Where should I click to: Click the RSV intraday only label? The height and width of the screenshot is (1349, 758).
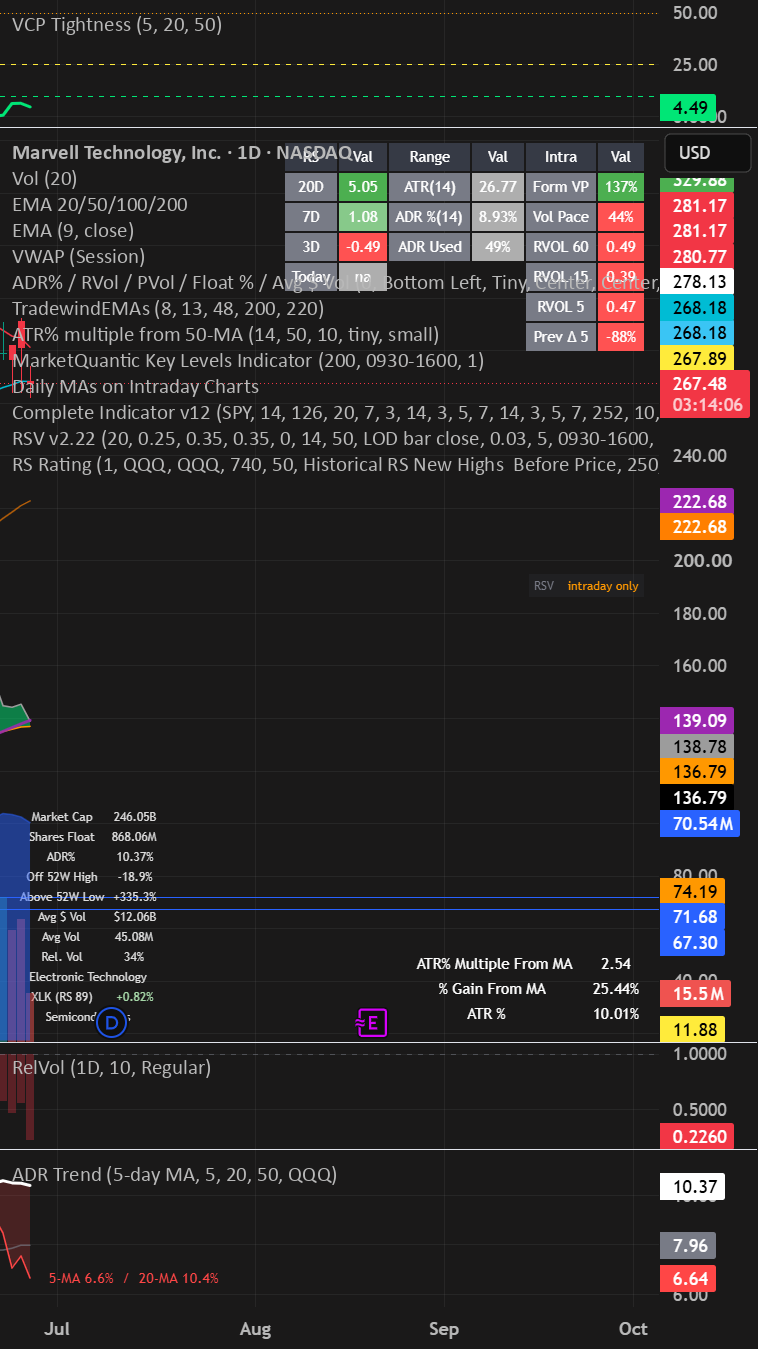pos(586,586)
